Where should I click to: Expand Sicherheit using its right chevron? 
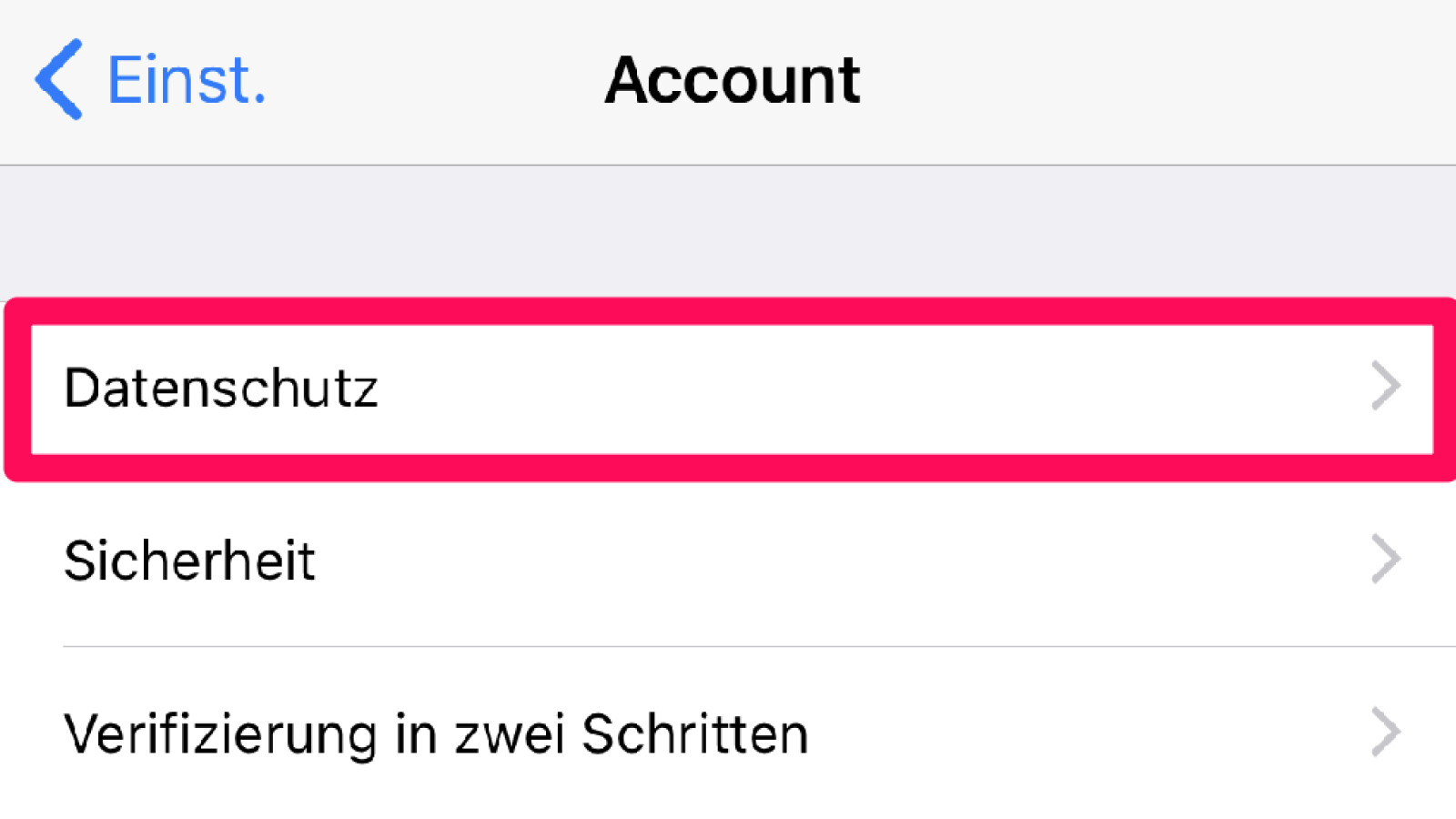pyautogui.click(x=1385, y=559)
